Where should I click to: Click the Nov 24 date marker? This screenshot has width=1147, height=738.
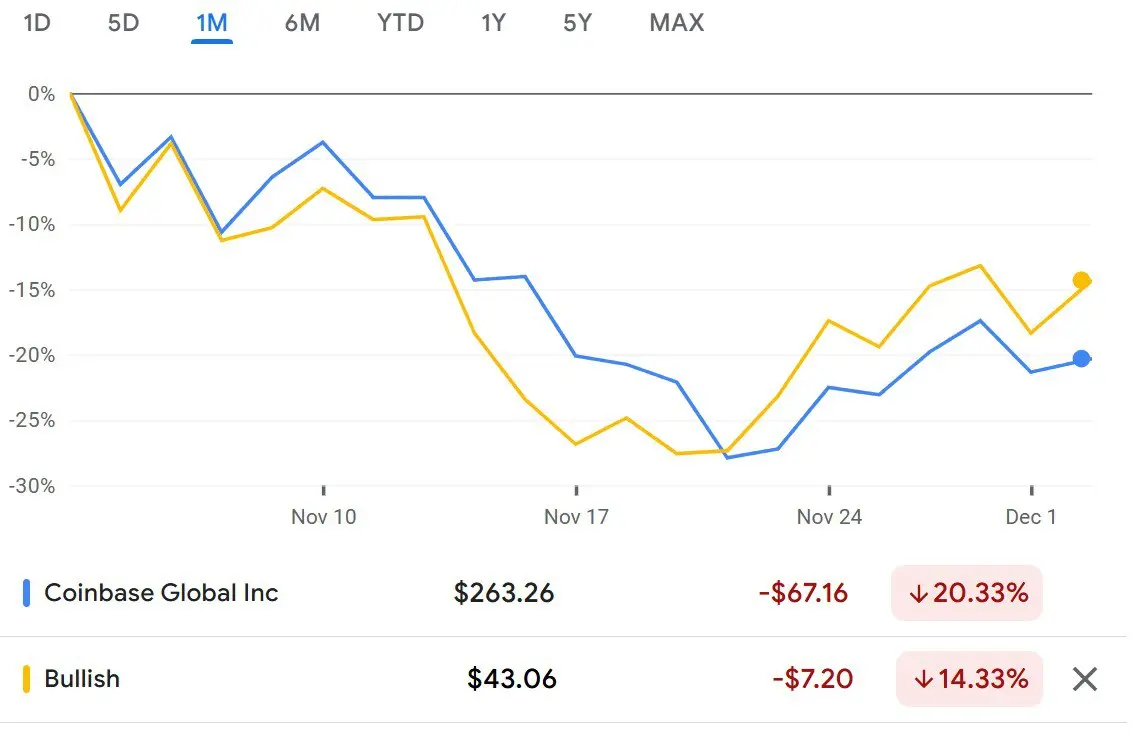[x=829, y=517]
